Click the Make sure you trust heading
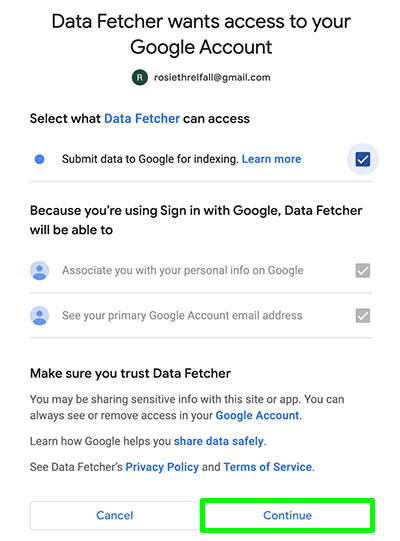The height and width of the screenshot is (541, 400). point(130,374)
